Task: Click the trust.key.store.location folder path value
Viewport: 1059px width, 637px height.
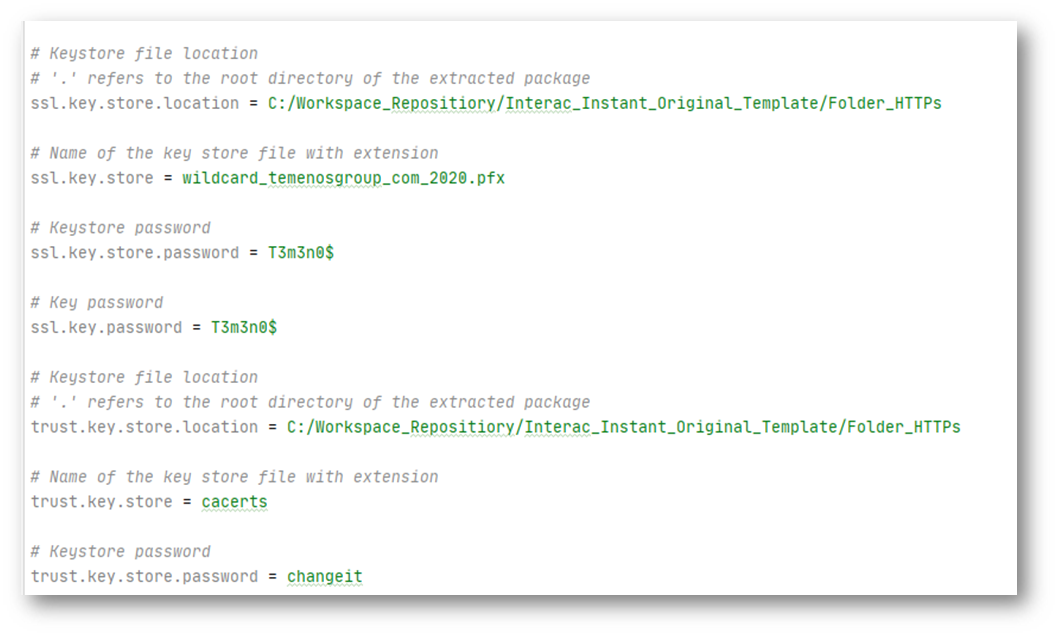Action: (x=623, y=427)
